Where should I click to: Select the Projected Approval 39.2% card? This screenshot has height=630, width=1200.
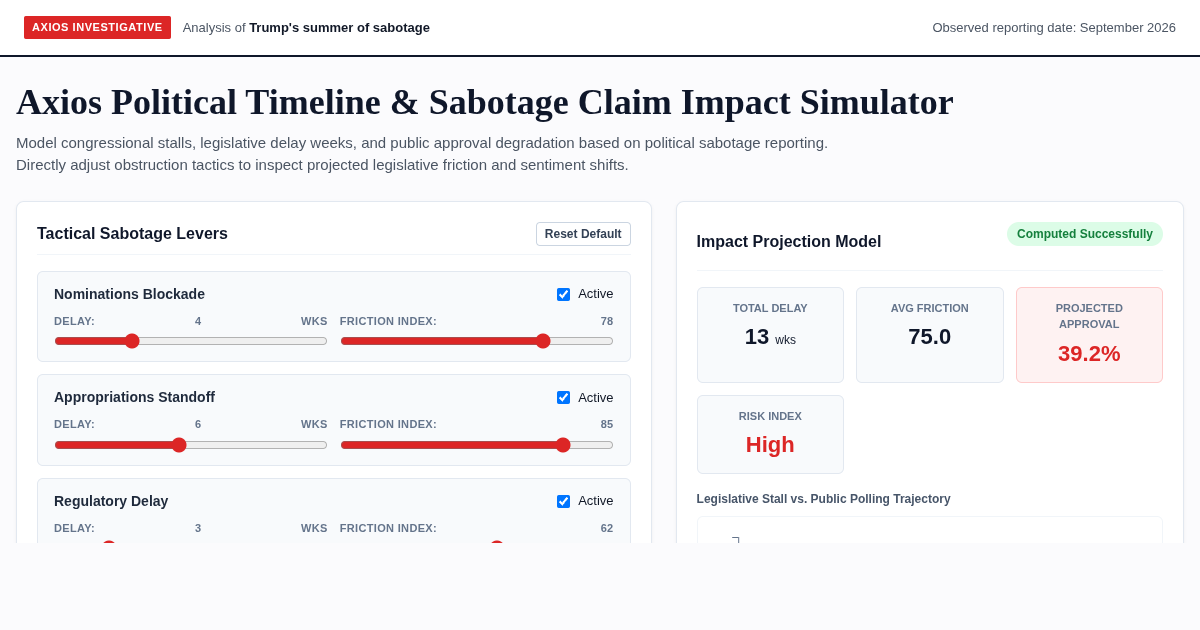[1089, 335]
